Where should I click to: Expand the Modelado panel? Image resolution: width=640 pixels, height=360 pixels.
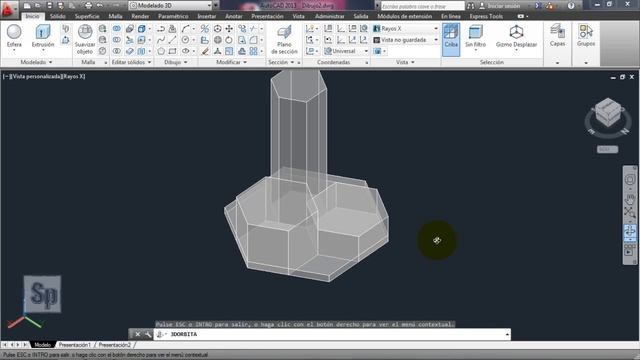(36, 62)
